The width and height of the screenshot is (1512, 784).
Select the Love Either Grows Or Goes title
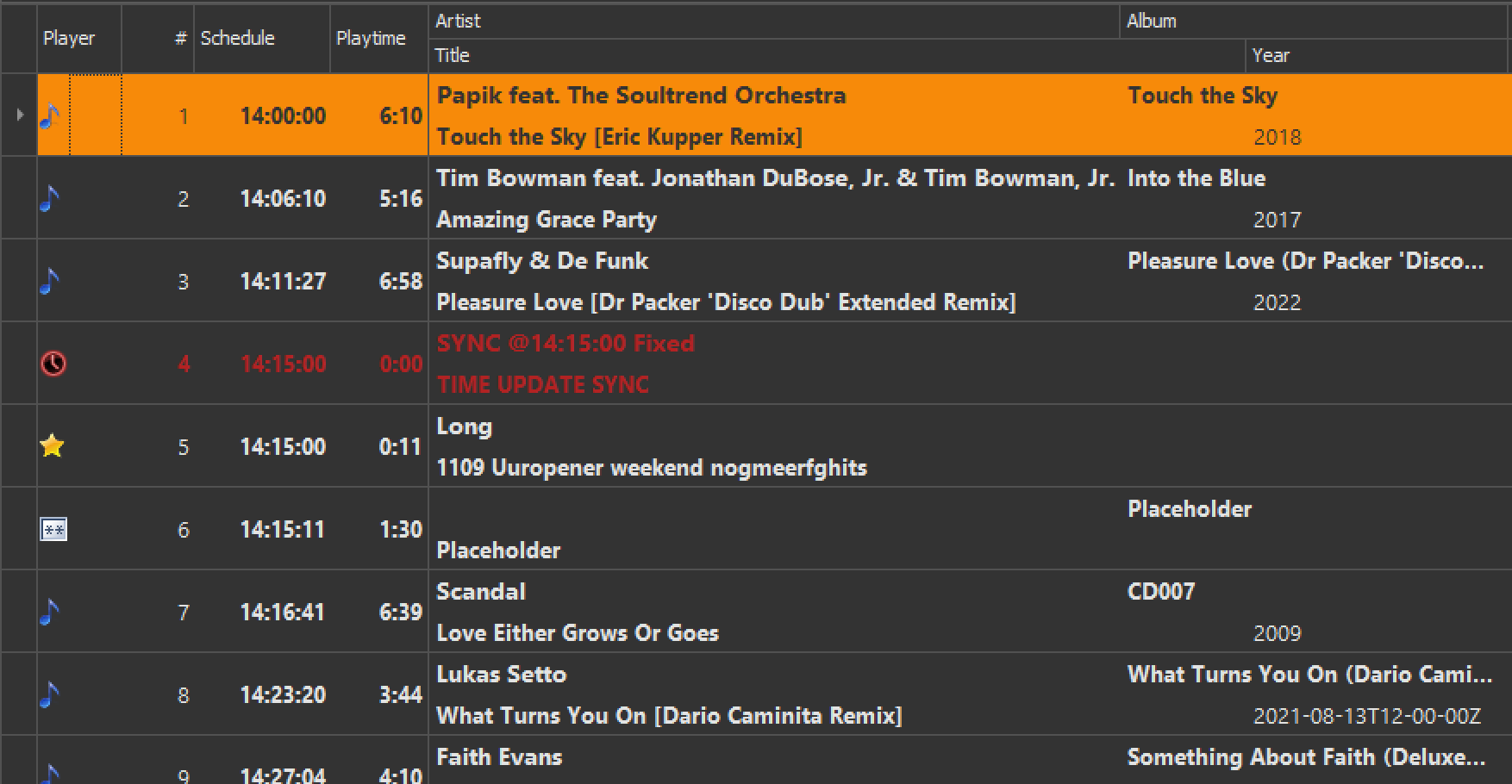pos(578,633)
